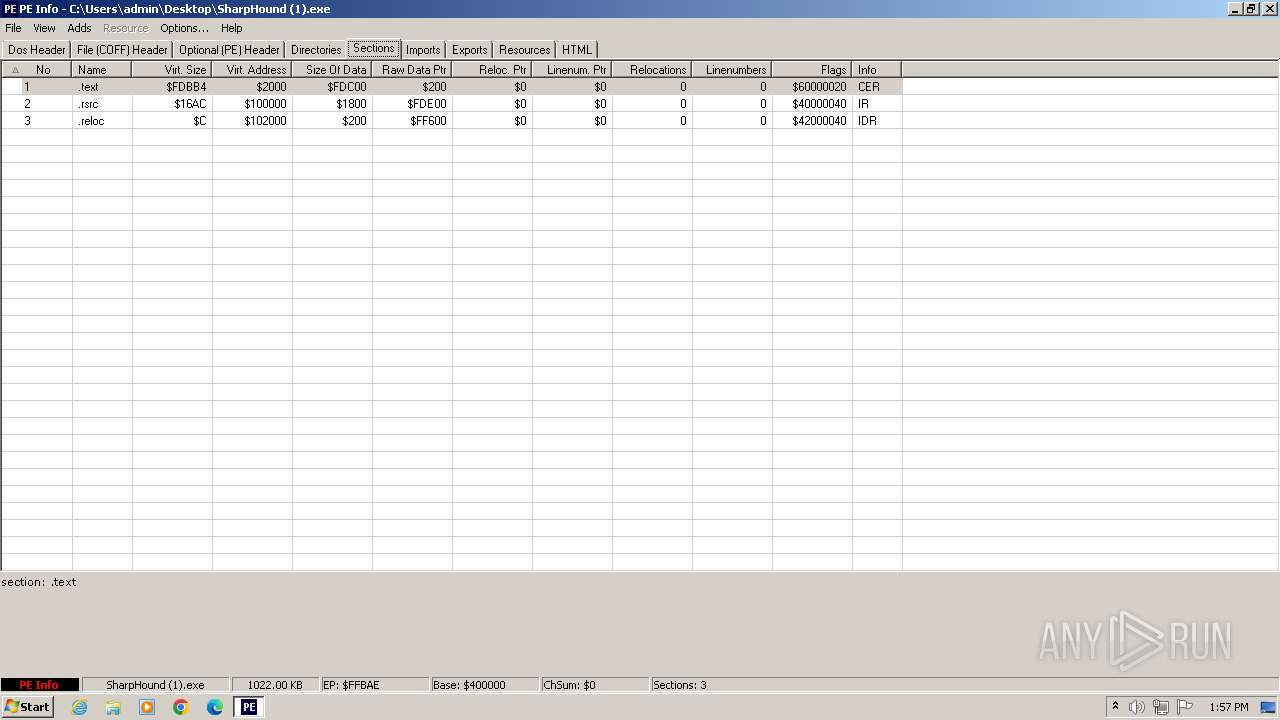Click the 1022.00 KB status entry

[x=275, y=685]
